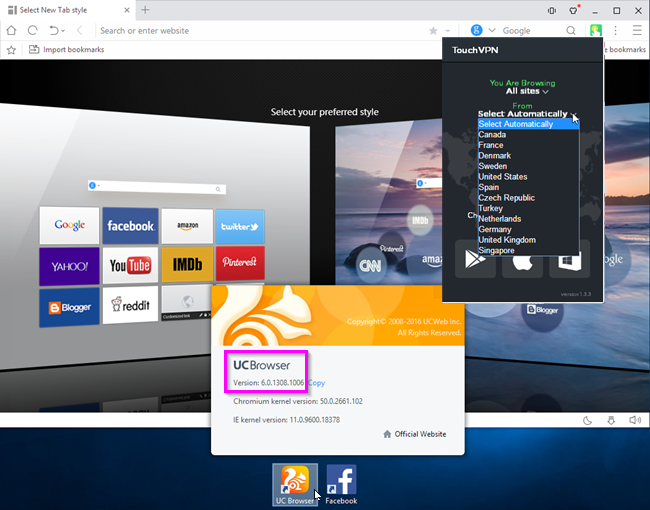This screenshot has width=650, height=510.
Task: Choose Denmark in the country list
Action: 528,155
